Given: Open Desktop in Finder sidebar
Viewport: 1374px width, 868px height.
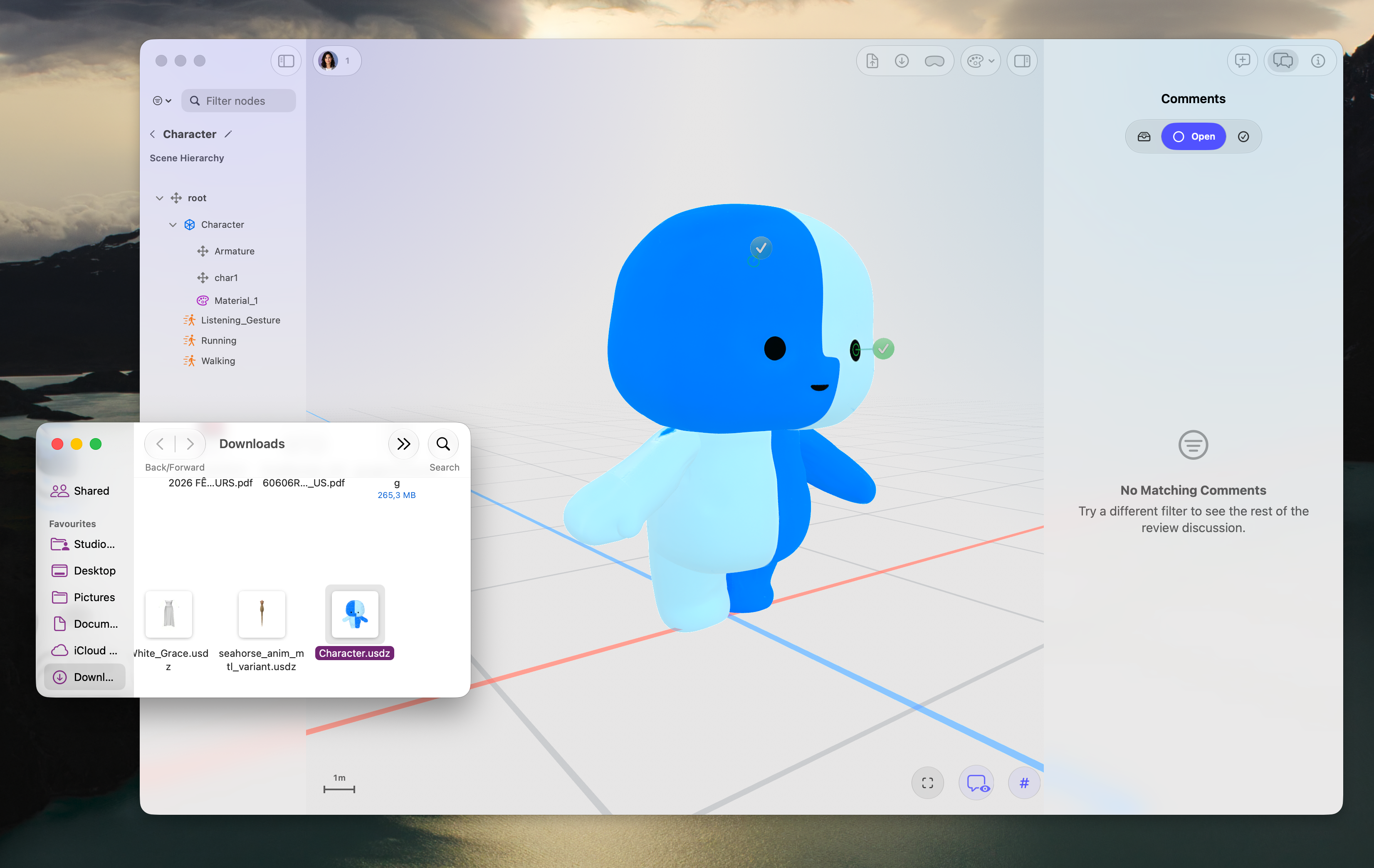Looking at the screenshot, I should pos(84,571).
